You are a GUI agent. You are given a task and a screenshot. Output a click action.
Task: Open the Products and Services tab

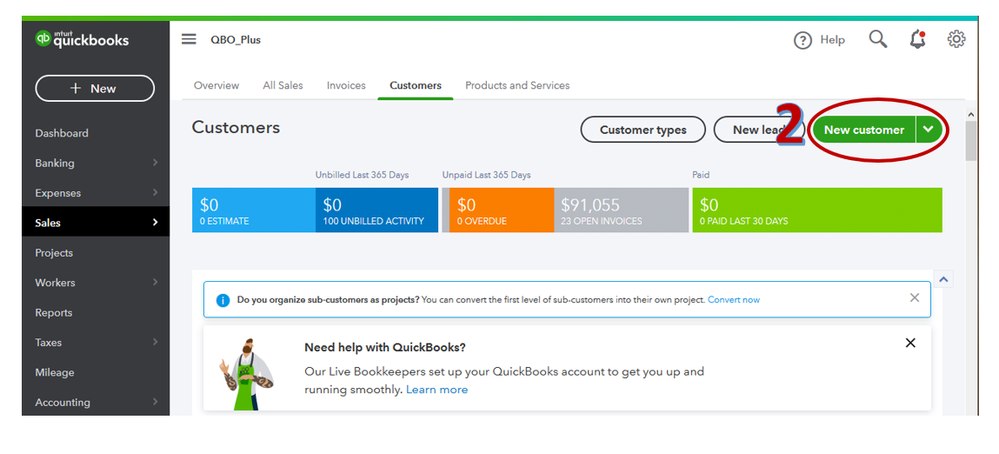coord(517,85)
